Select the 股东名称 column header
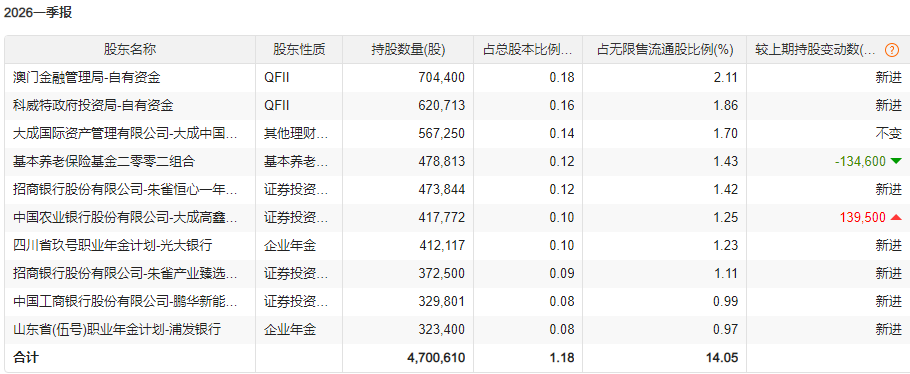The image size is (910, 374). pyautogui.click(x=130, y=50)
